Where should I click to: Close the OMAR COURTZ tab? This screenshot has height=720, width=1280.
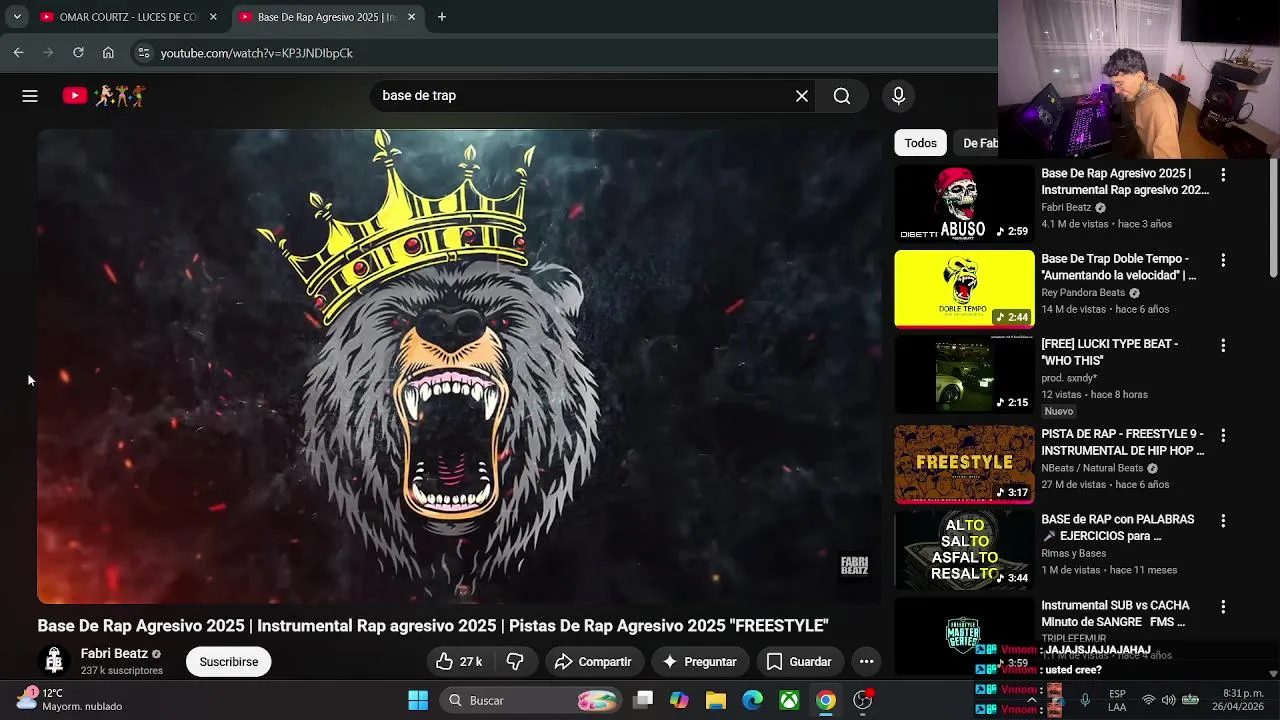[x=213, y=17]
